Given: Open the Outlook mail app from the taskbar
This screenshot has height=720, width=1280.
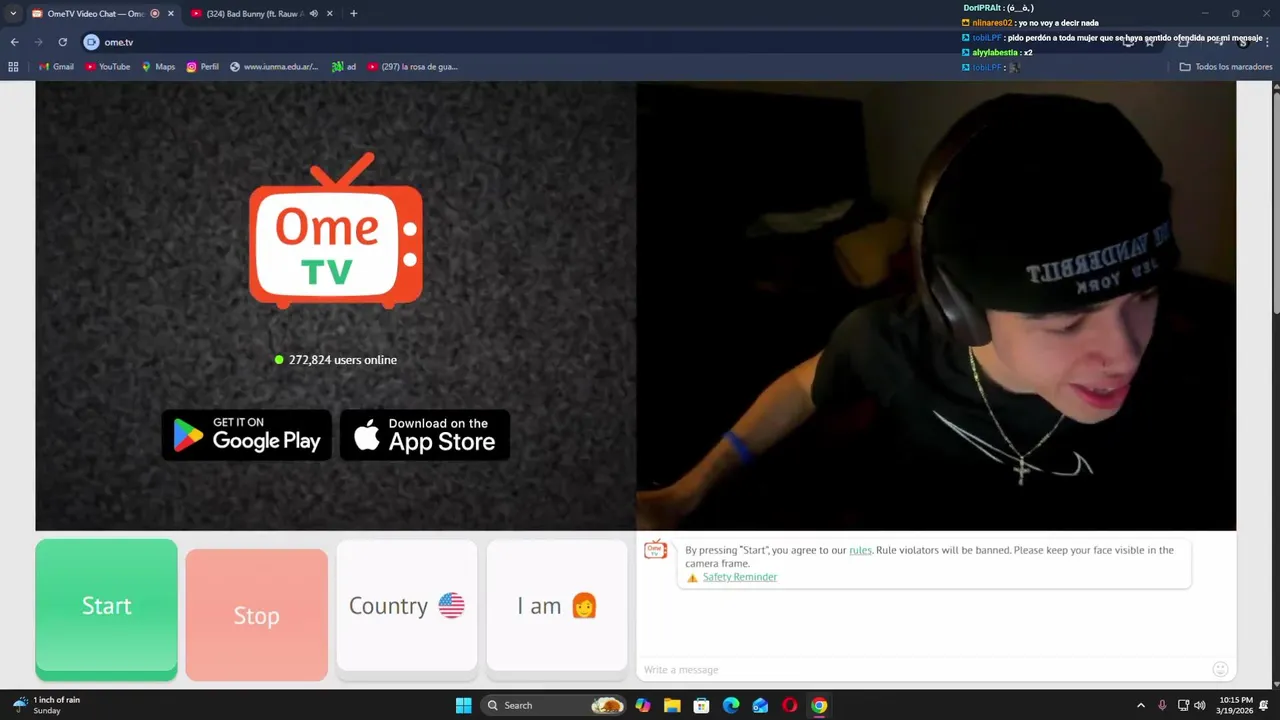Looking at the screenshot, I should coord(760,705).
